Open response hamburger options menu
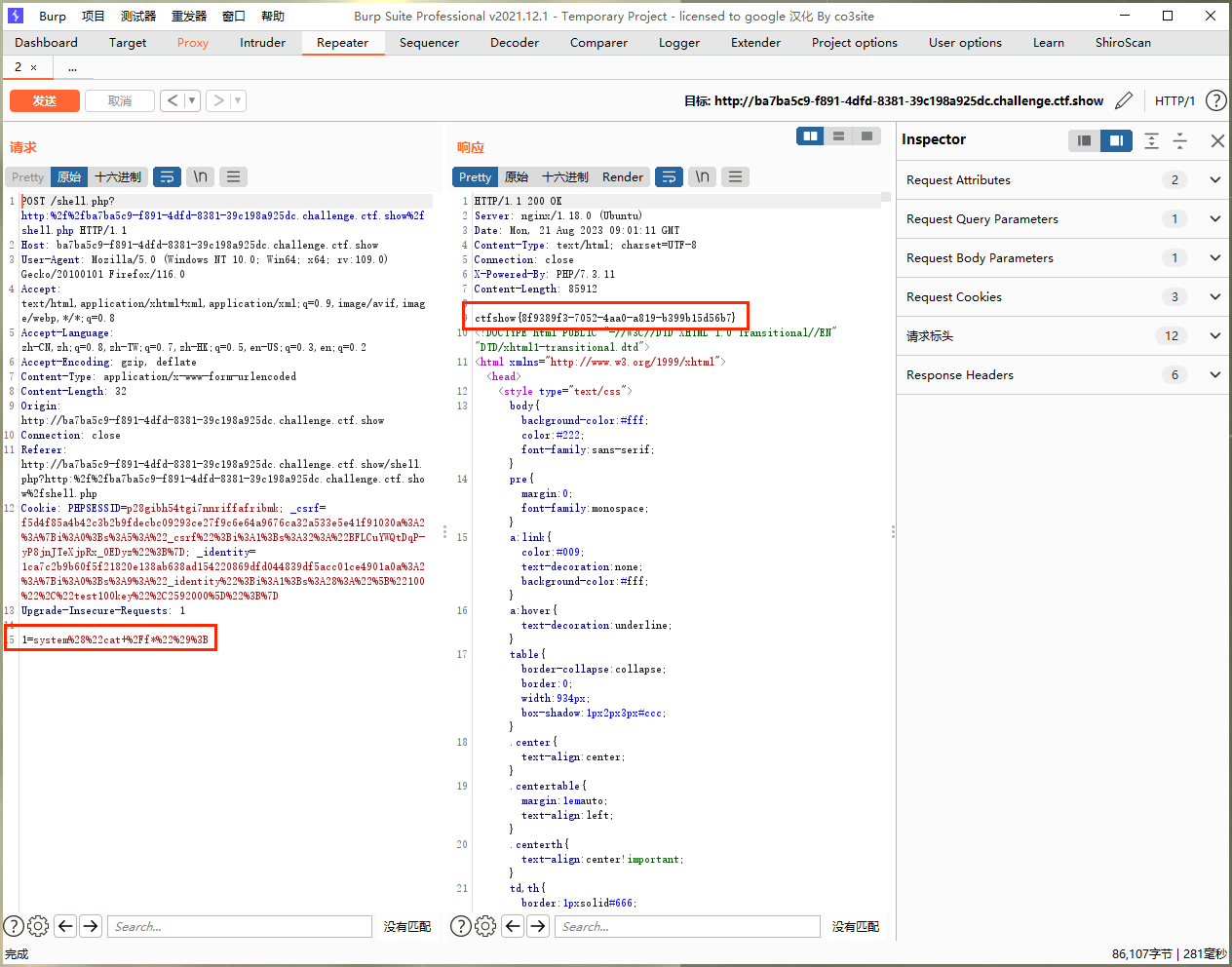Image resolution: width=1232 pixels, height=967 pixels. tap(735, 176)
